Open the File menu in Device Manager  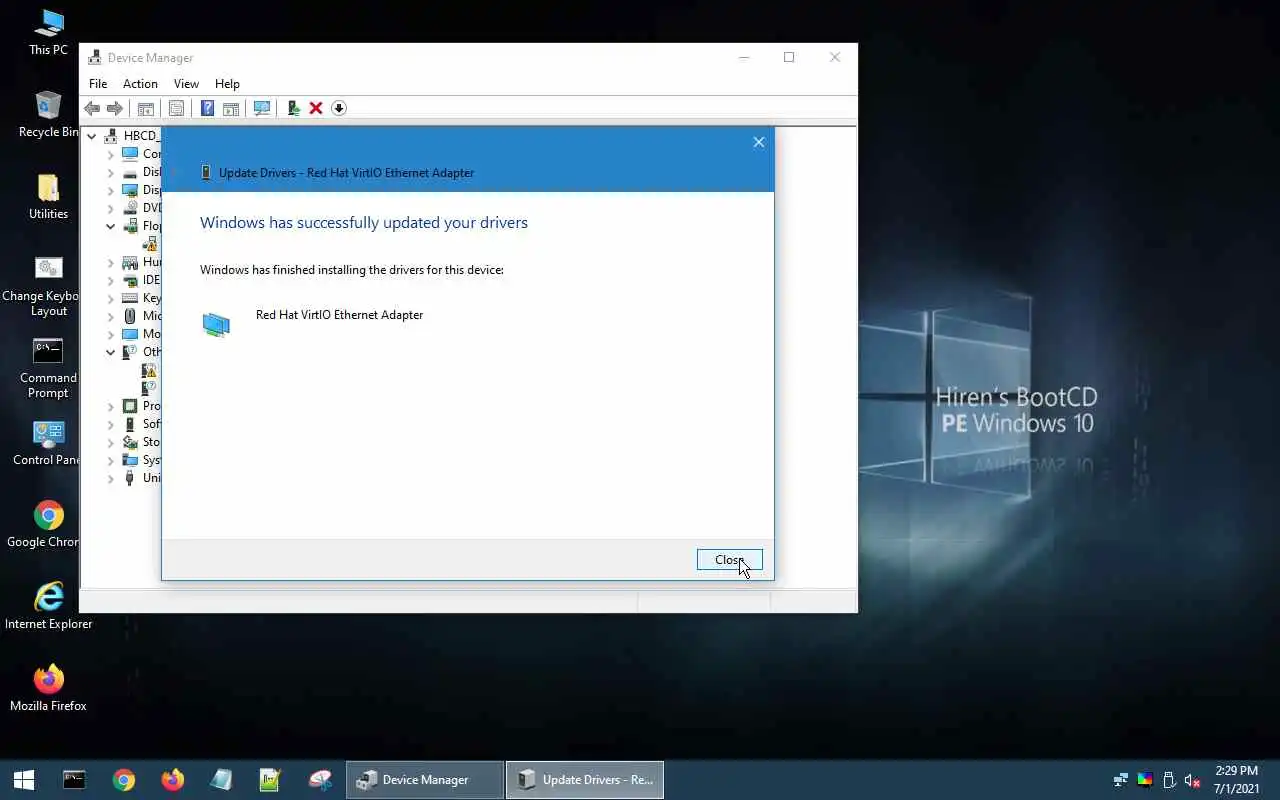[98, 84]
